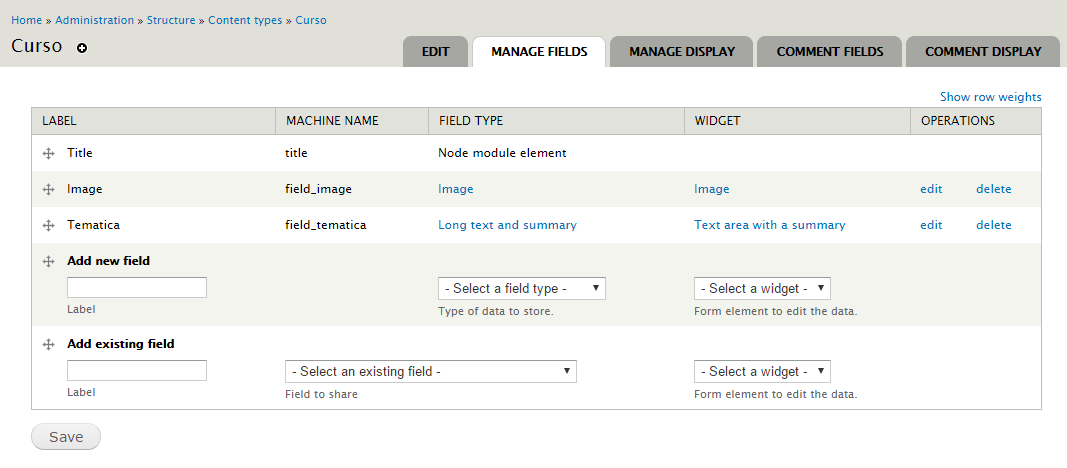Open the Comment Fields tab
1067x468 pixels.
[x=829, y=52]
